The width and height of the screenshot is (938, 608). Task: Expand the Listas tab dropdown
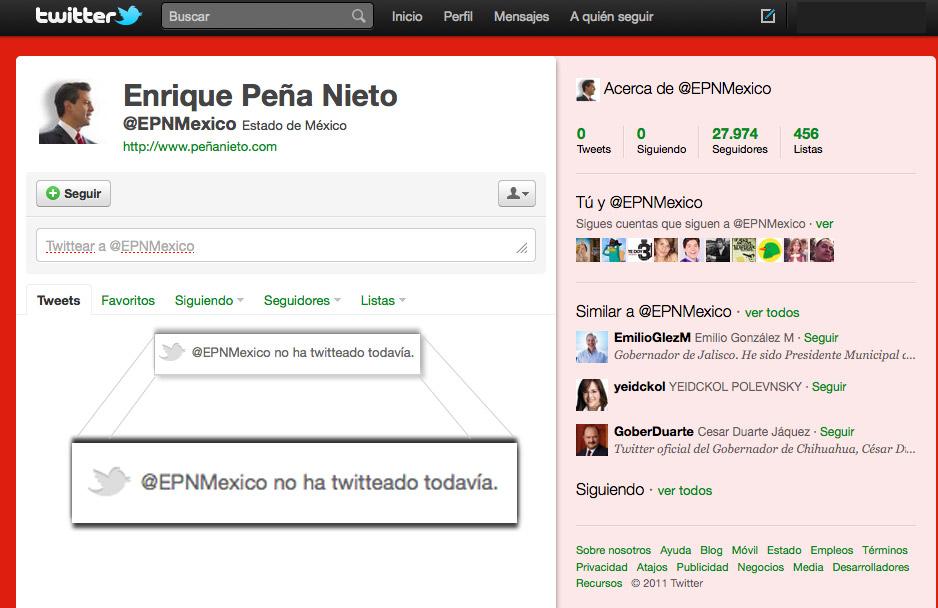(383, 300)
